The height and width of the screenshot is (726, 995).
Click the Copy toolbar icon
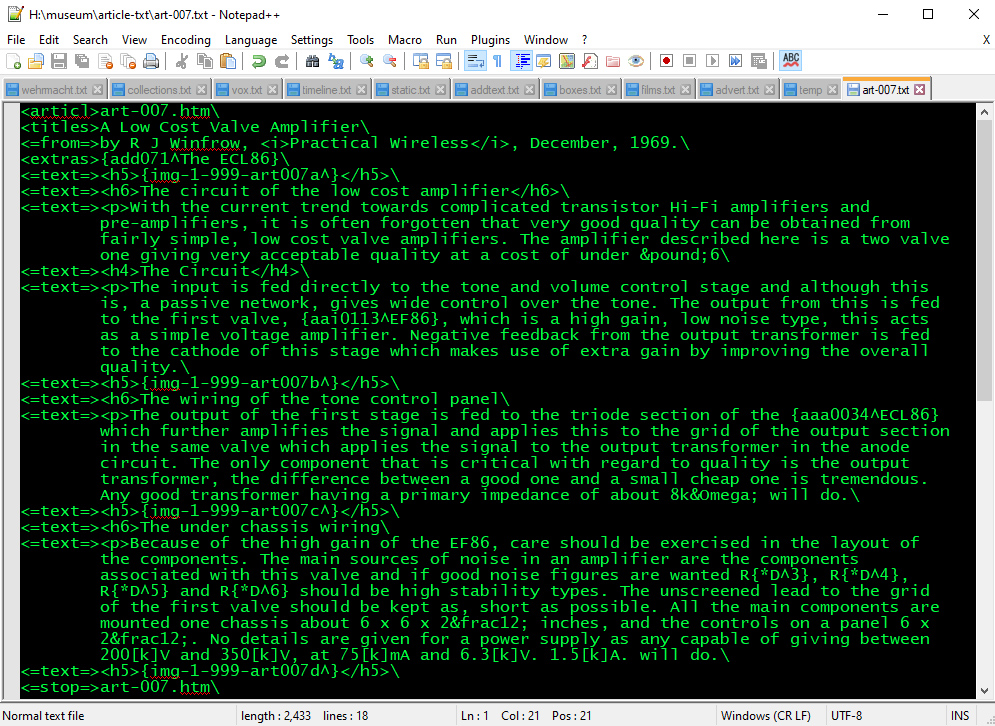[204, 61]
